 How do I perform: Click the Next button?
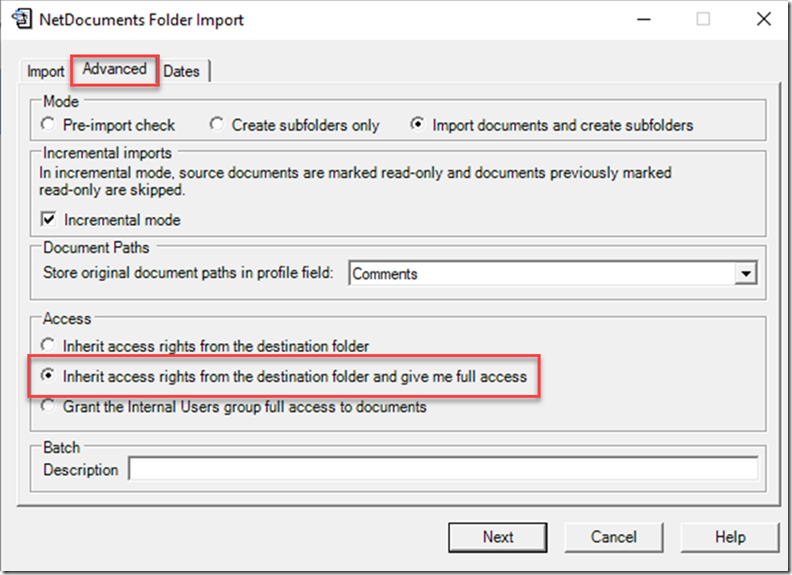(x=498, y=537)
